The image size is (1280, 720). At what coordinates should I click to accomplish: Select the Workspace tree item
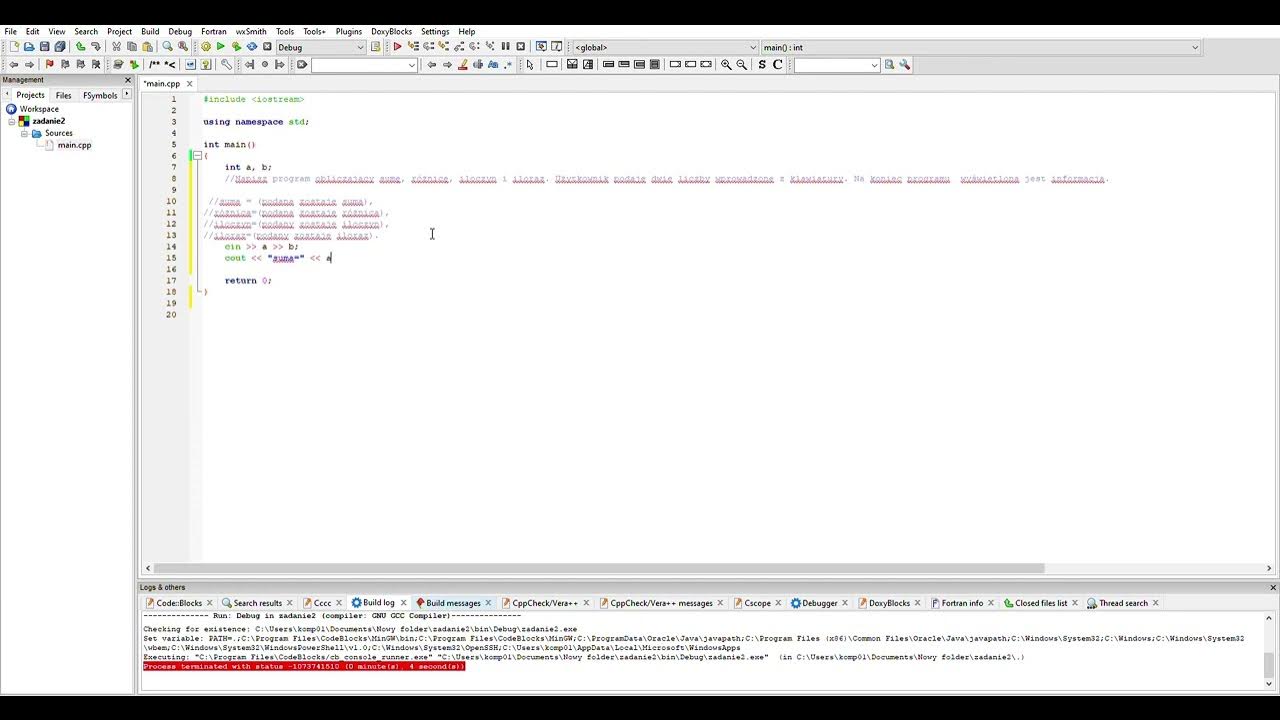39,109
